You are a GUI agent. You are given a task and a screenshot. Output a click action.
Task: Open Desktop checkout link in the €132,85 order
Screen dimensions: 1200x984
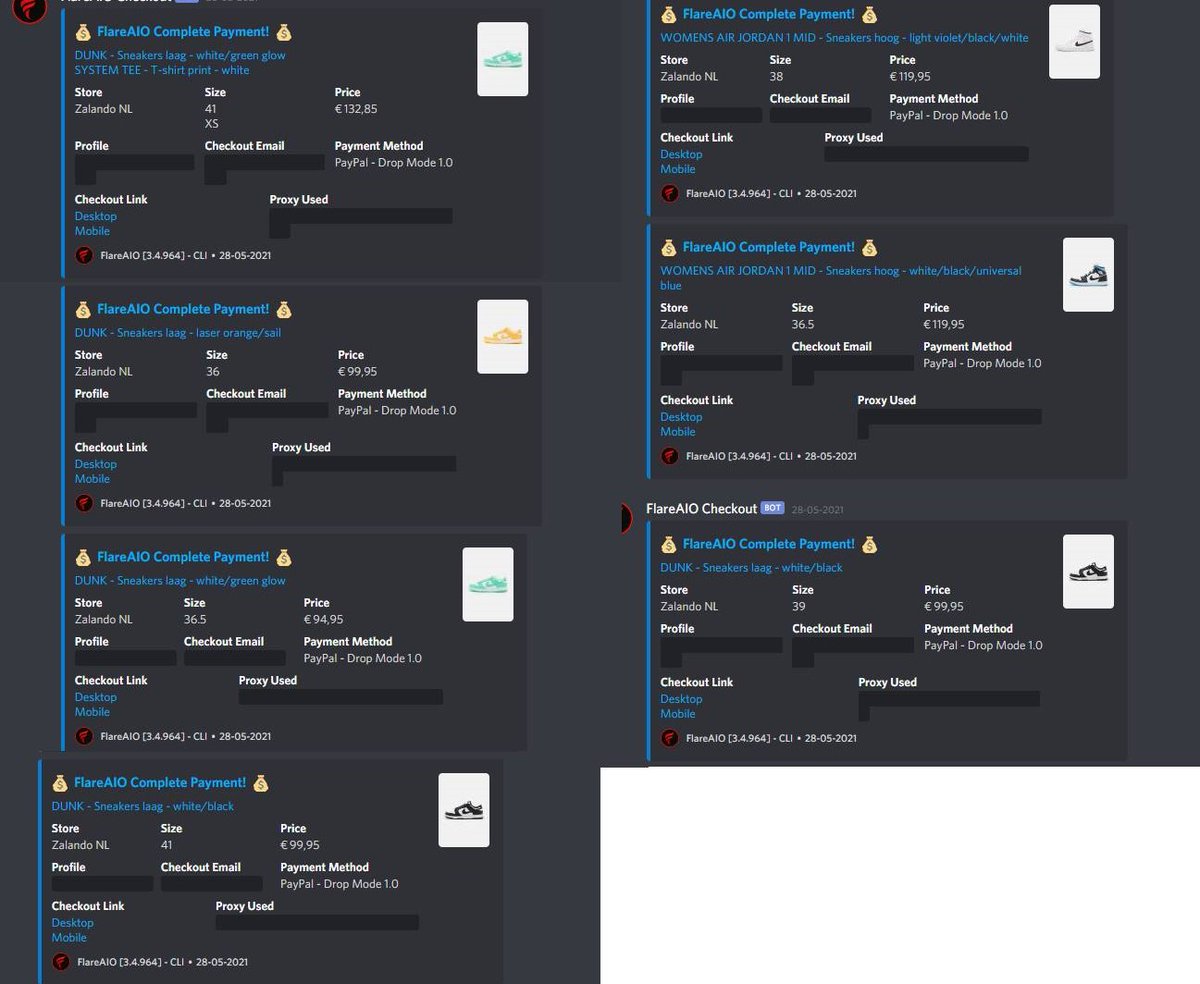(x=96, y=216)
